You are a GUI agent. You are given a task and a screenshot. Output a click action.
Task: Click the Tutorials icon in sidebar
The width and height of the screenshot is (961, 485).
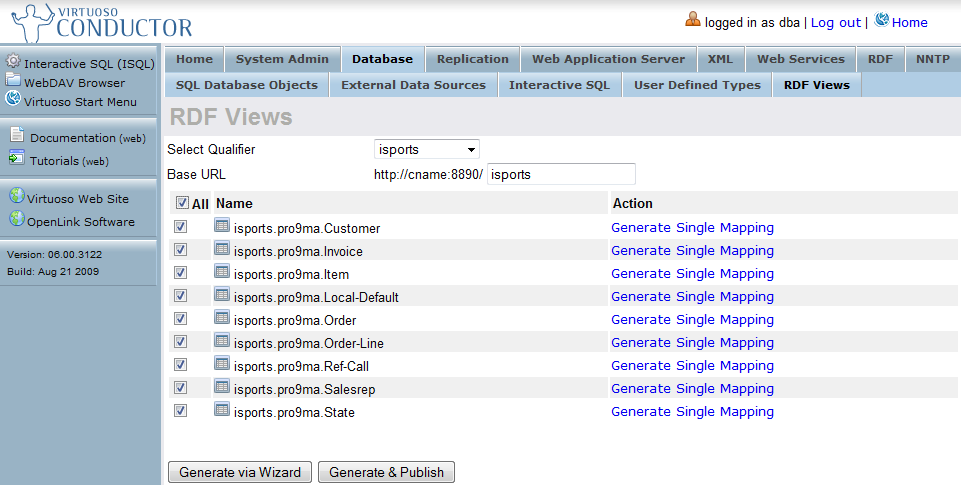pos(17,159)
